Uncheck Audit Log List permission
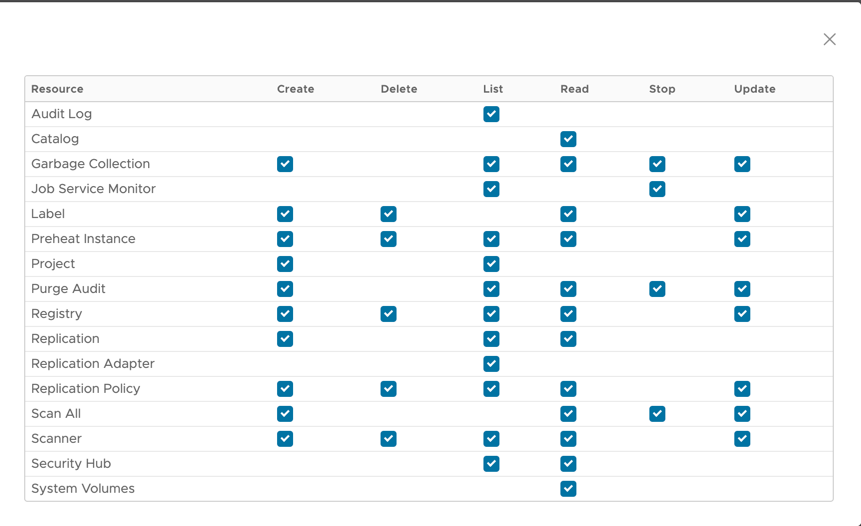 pos(491,114)
